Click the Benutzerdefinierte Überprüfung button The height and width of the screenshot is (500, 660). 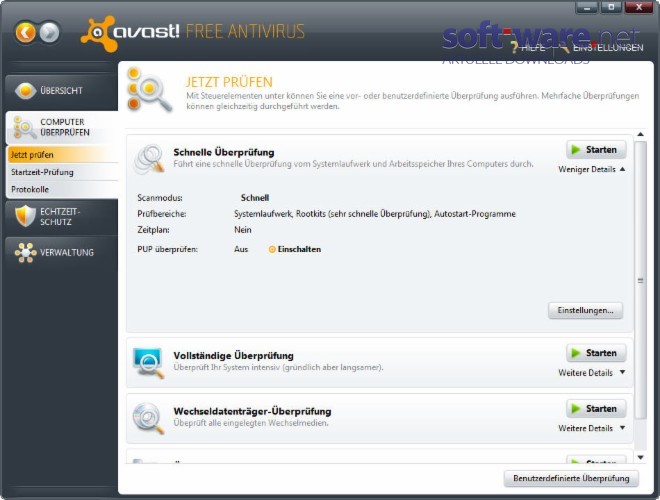[x=571, y=479]
